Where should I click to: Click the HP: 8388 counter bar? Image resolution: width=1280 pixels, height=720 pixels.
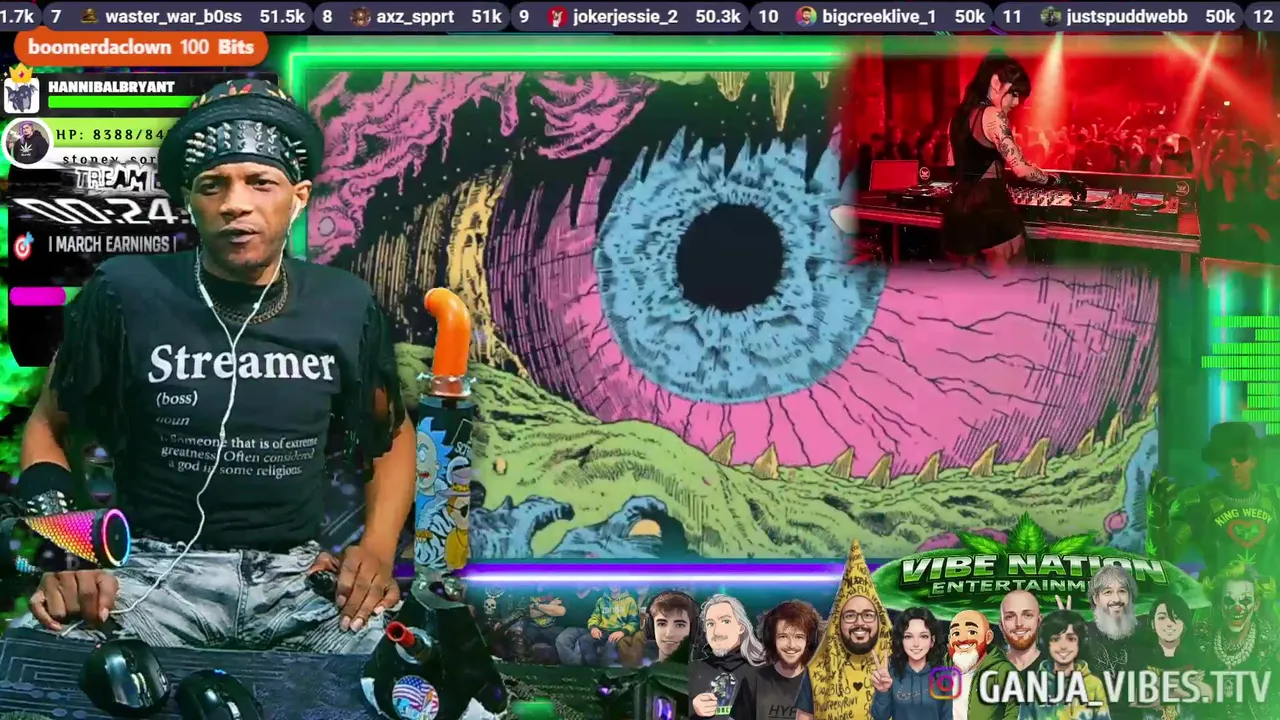[111, 135]
